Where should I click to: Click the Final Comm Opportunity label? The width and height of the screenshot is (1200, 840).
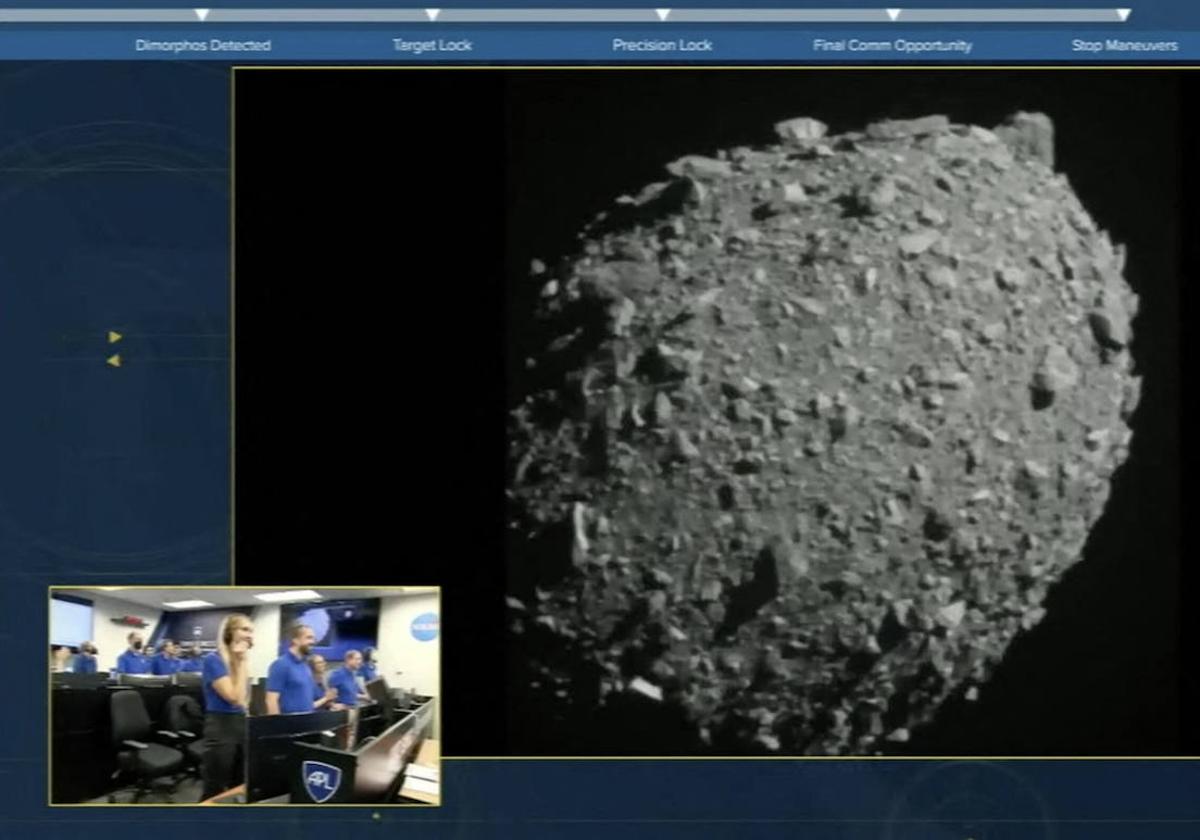pyautogui.click(x=893, y=46)
